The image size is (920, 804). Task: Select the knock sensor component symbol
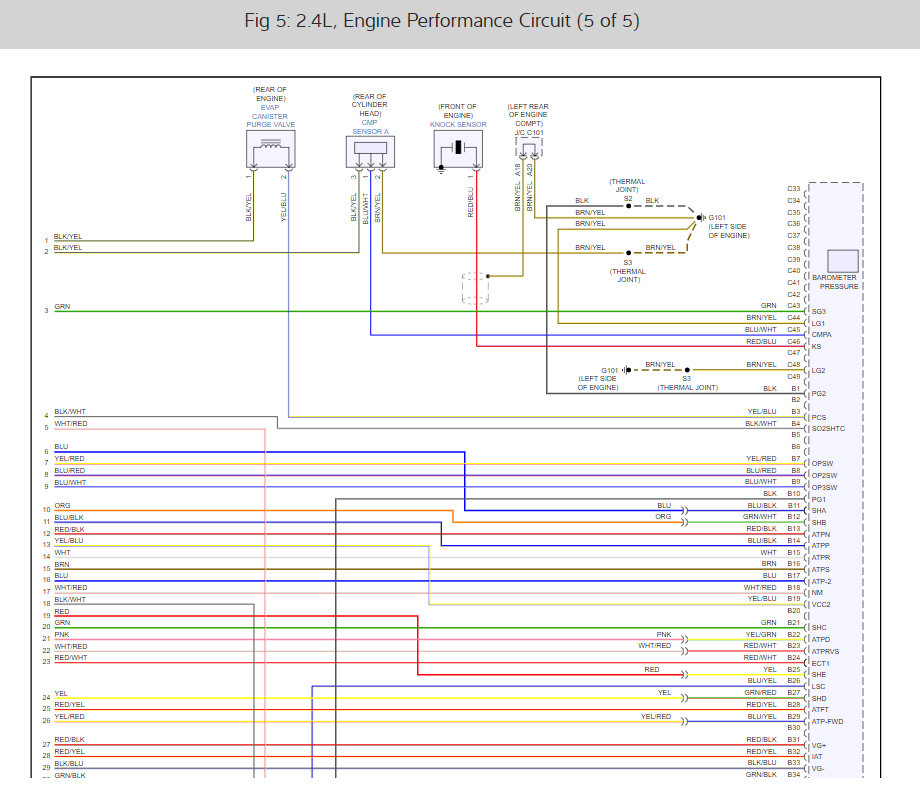459,149
